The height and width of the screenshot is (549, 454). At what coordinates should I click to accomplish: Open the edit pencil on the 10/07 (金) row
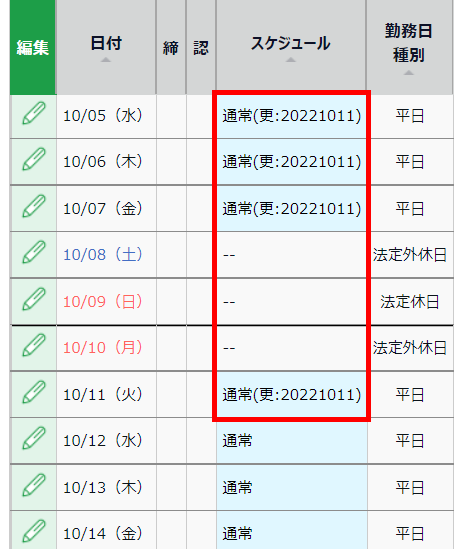click(34, 206)
